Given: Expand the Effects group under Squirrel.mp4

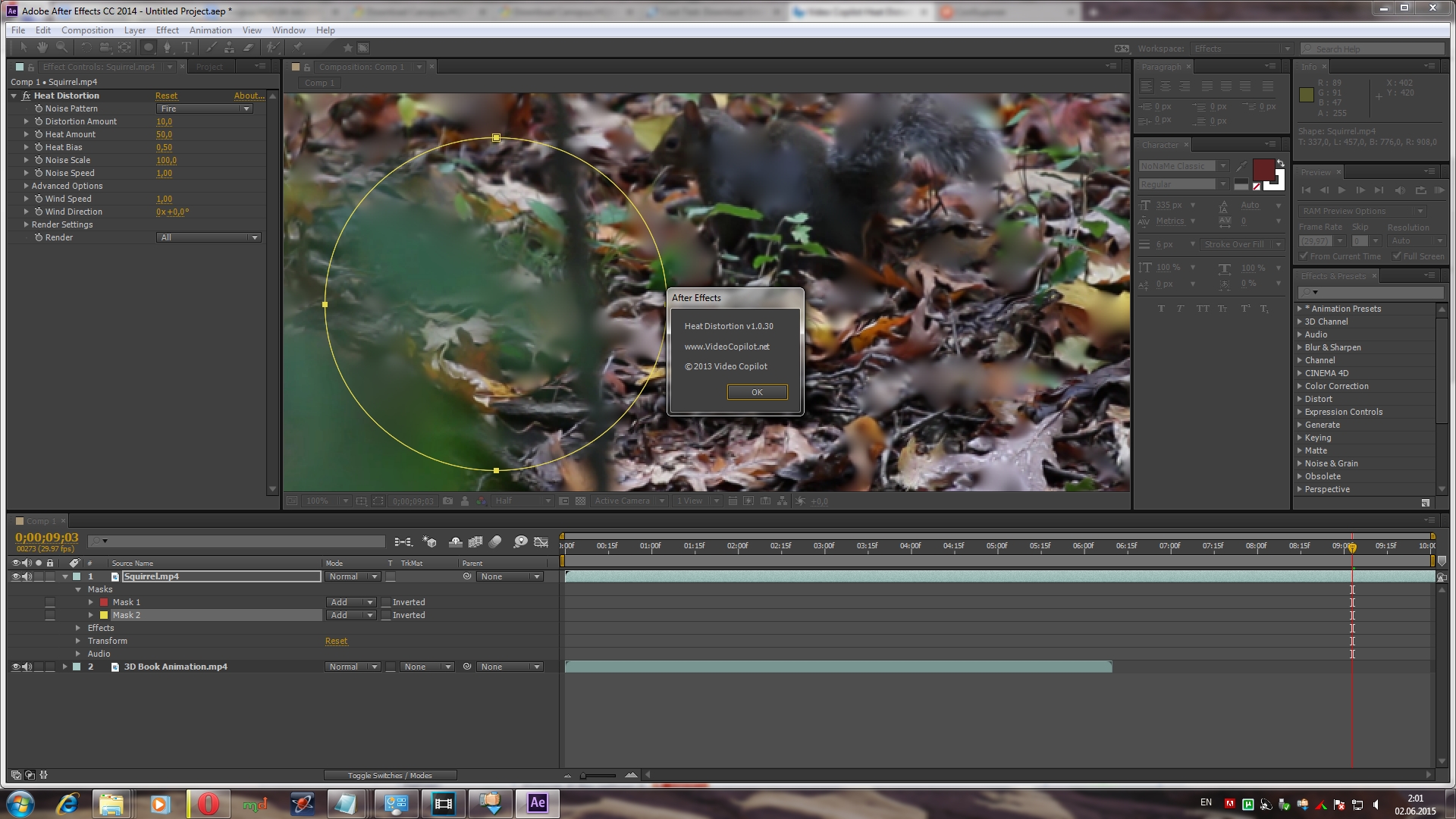Looking at the screenshot, I should 78,629.
